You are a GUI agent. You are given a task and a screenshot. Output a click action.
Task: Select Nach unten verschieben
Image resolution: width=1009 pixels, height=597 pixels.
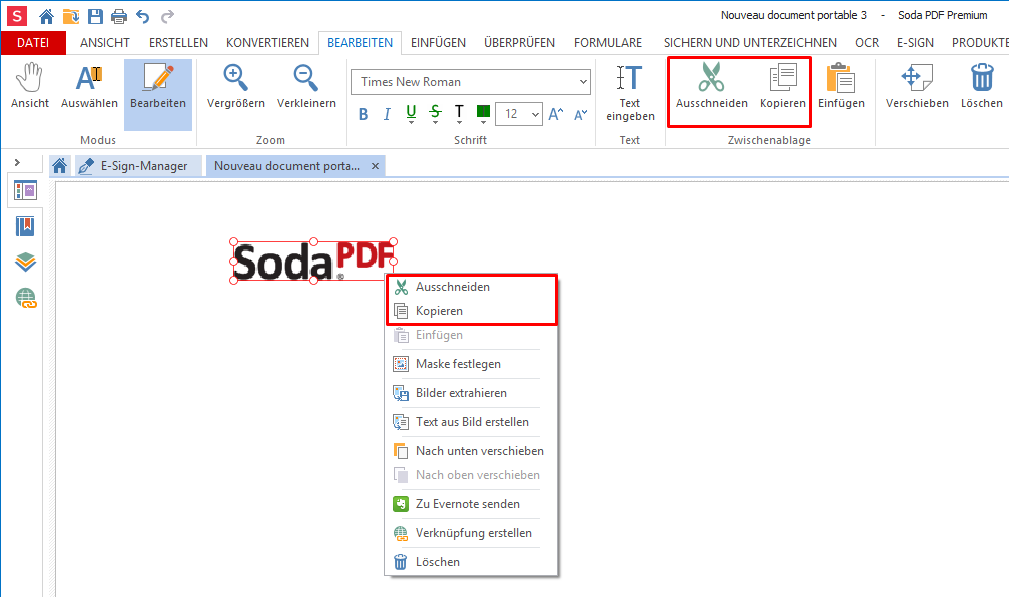point(472,451)
